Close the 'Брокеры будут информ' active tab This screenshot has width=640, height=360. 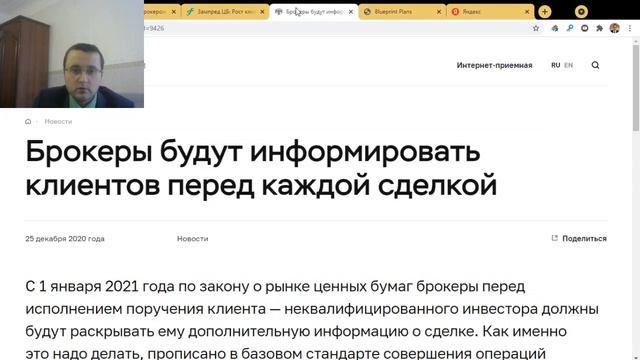pos(351,12)
